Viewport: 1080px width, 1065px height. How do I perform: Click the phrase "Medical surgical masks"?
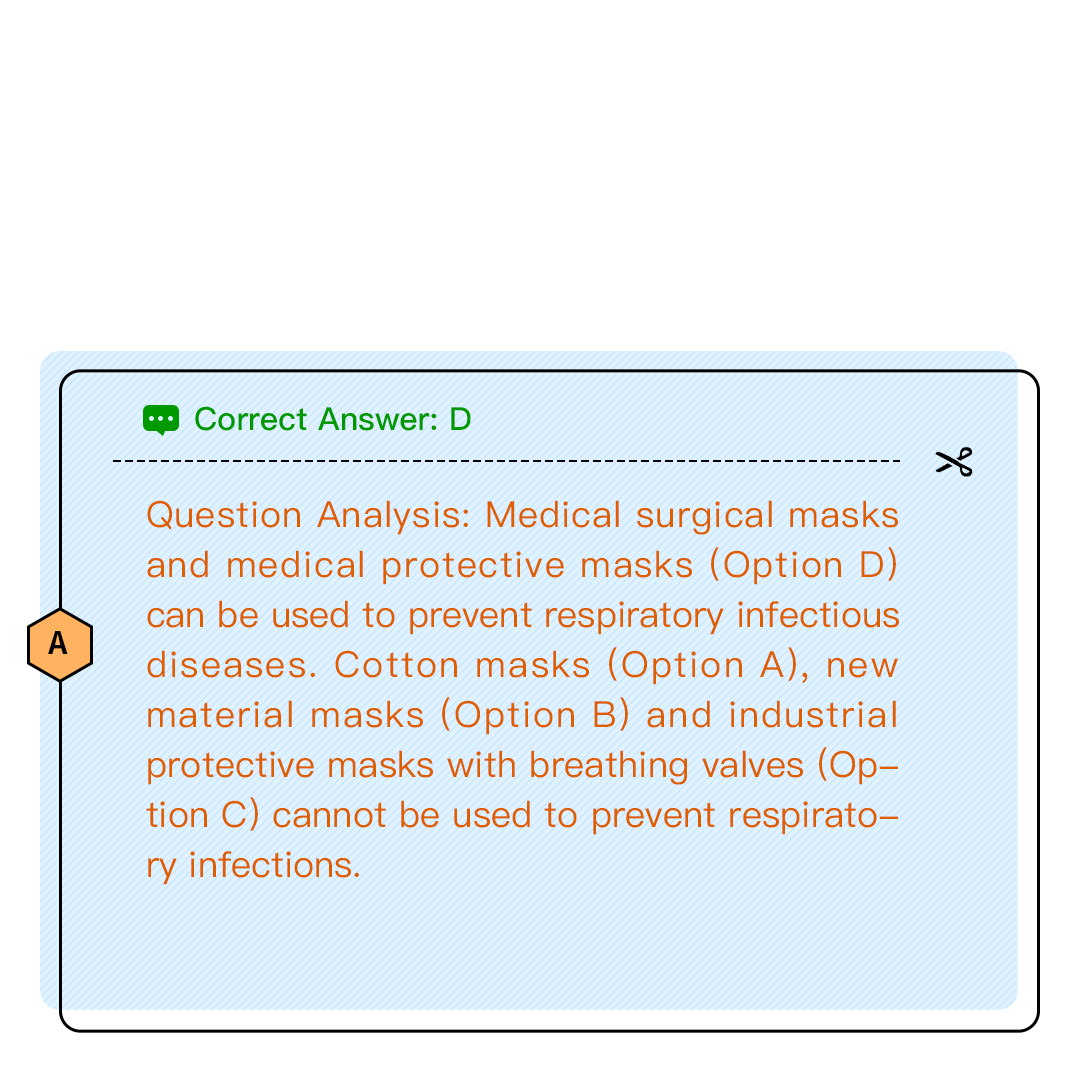(x=692, y=516)
